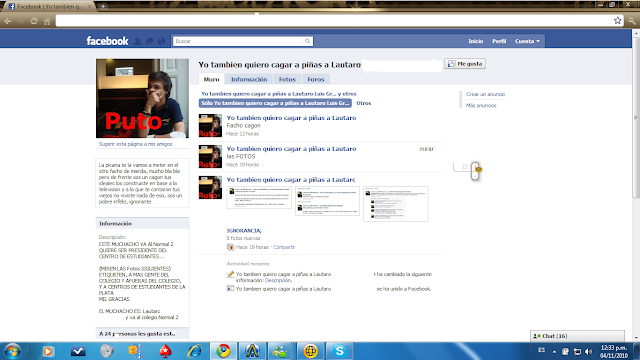This screenshot has width=640, height=360.
Task: Click the Facebook logo
Action: click(x=107, y=41)
